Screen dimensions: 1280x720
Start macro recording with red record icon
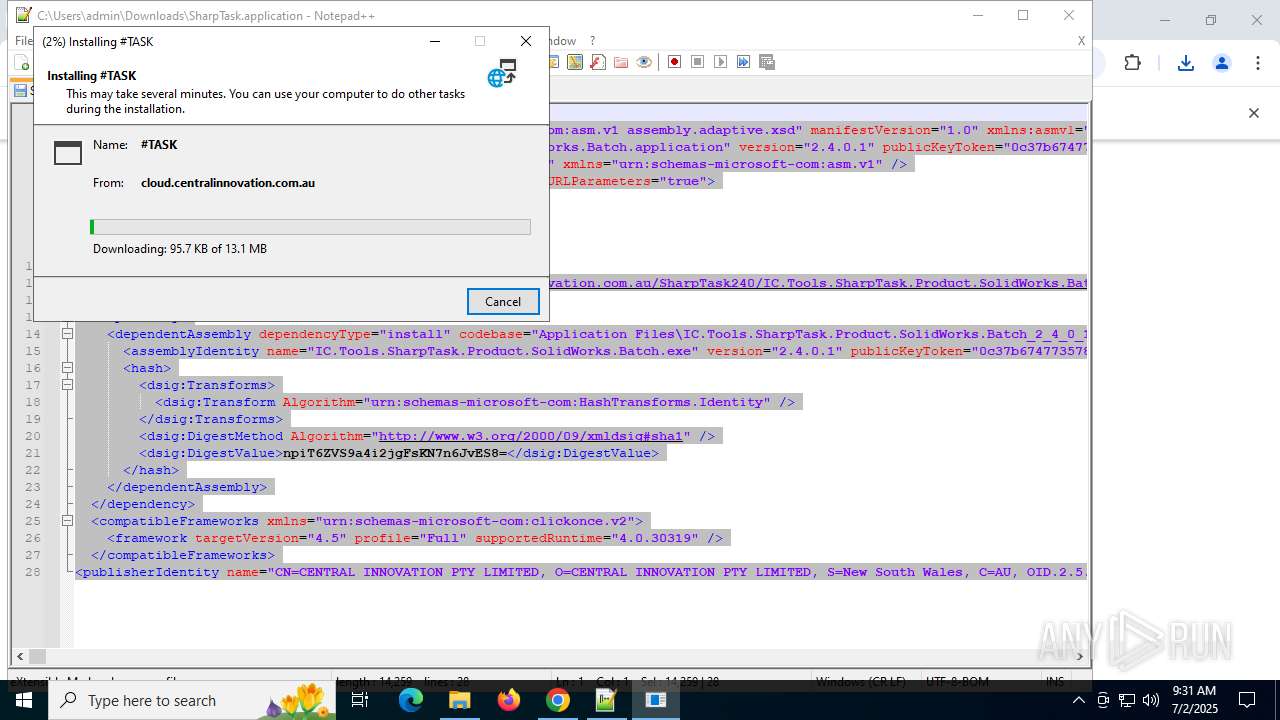pyautogui.click(x=674, y=62)
